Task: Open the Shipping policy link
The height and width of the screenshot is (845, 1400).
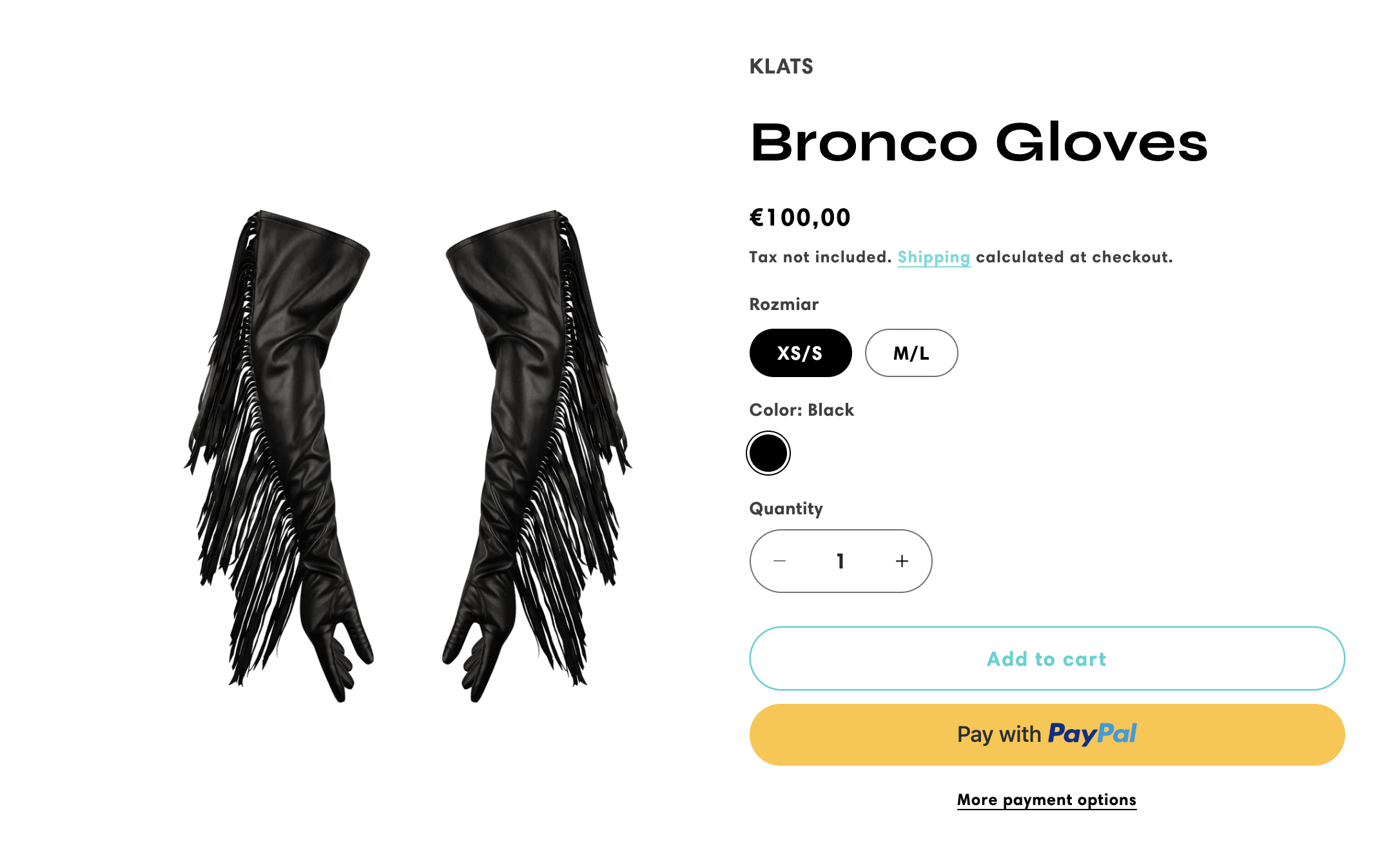Action: 933,257
